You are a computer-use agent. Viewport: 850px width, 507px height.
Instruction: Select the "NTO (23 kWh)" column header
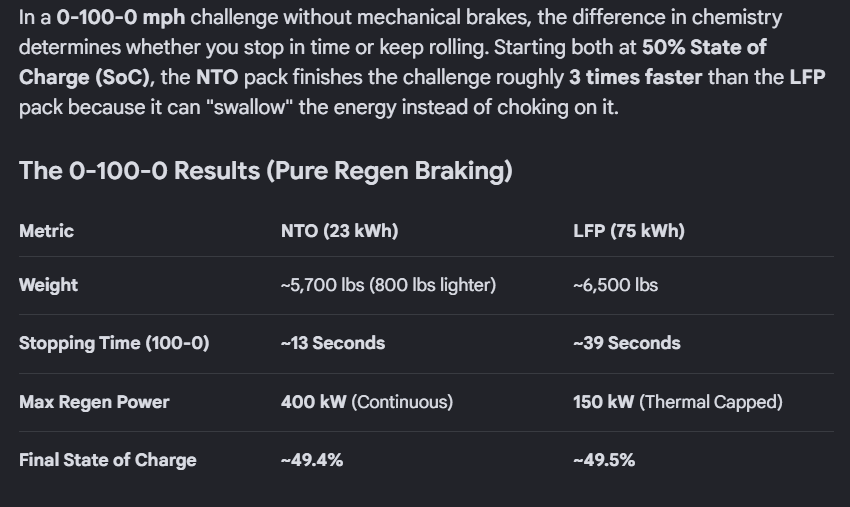click(339, 231)
